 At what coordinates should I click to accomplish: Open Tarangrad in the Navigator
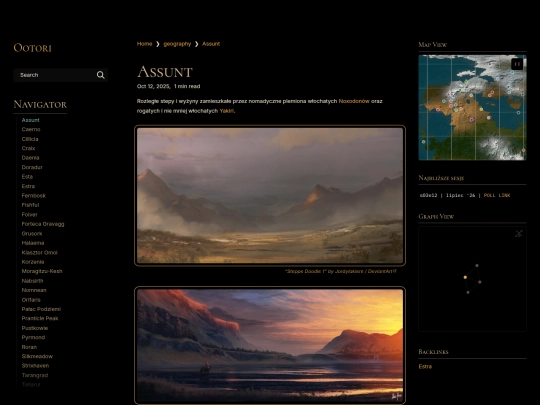tap(35, 375)
